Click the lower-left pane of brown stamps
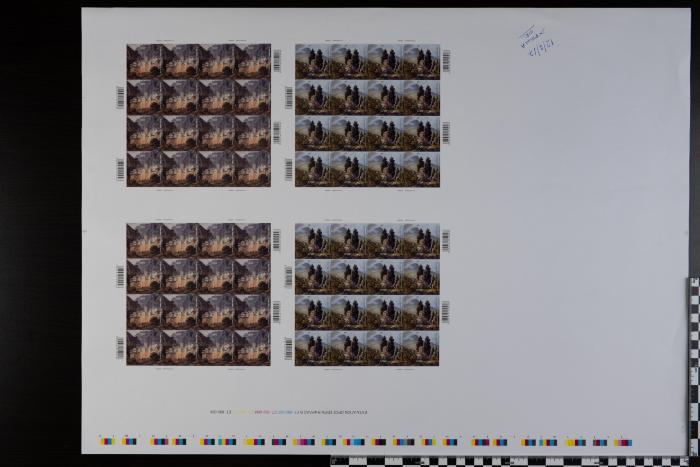Viewport: 700px width, 467px height. click(199, 294)
